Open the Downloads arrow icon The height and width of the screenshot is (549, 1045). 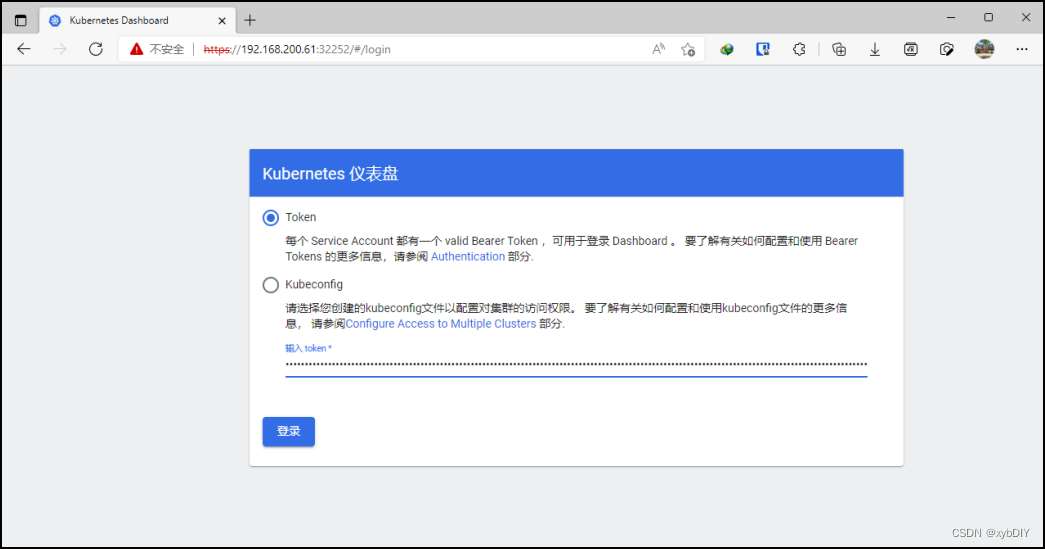[875, 49]
